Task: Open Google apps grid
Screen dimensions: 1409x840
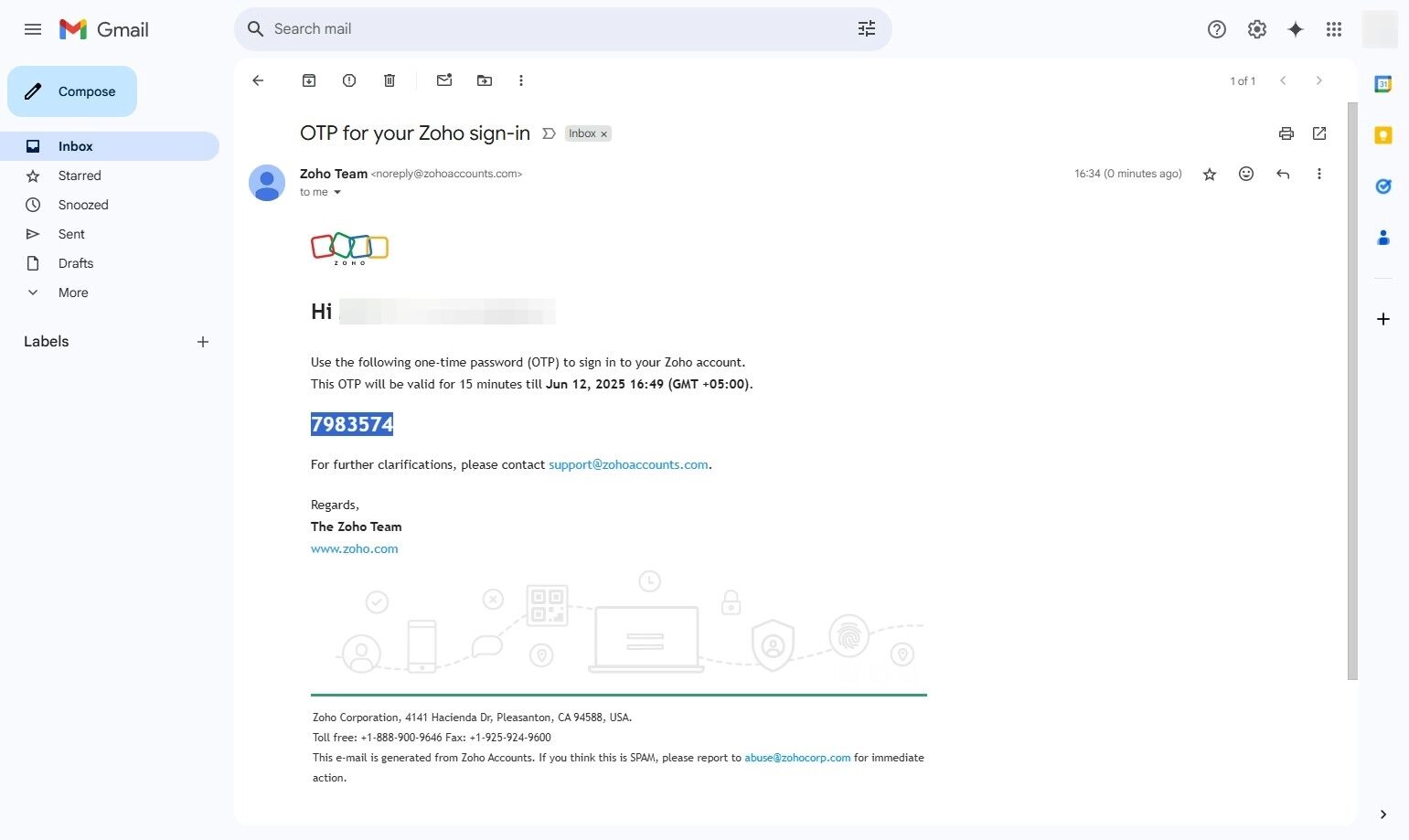Action: point(1334,29)
